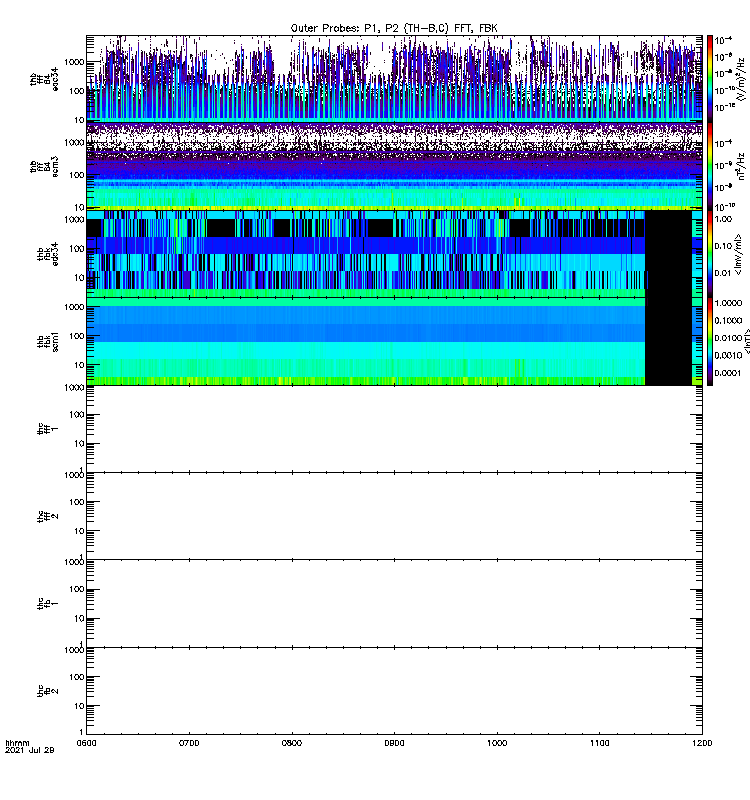Image resolution: width=750 pixels, height=800 pixels.
Task: Click the <|mV/m|> color scale bar
Action: tap(710, 253)
